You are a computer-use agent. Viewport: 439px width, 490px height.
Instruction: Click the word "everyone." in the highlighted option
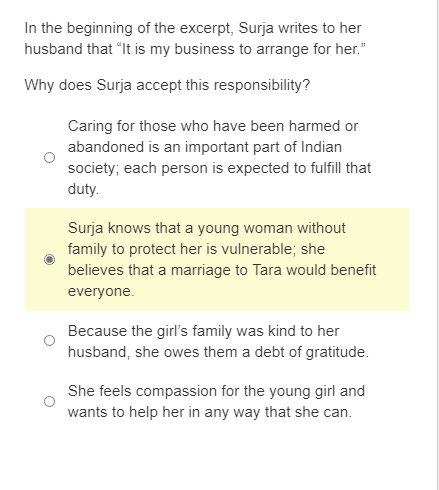coord(101,291)
